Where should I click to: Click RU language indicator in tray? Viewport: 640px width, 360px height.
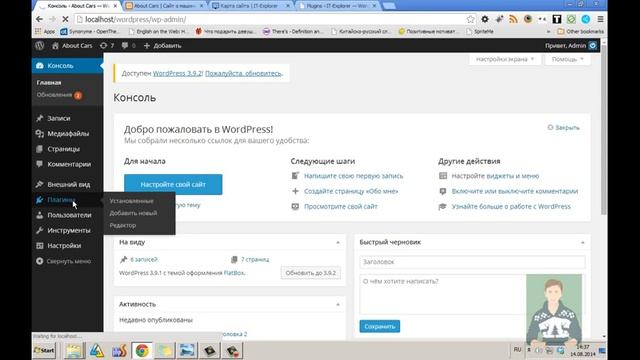point(517,350)
